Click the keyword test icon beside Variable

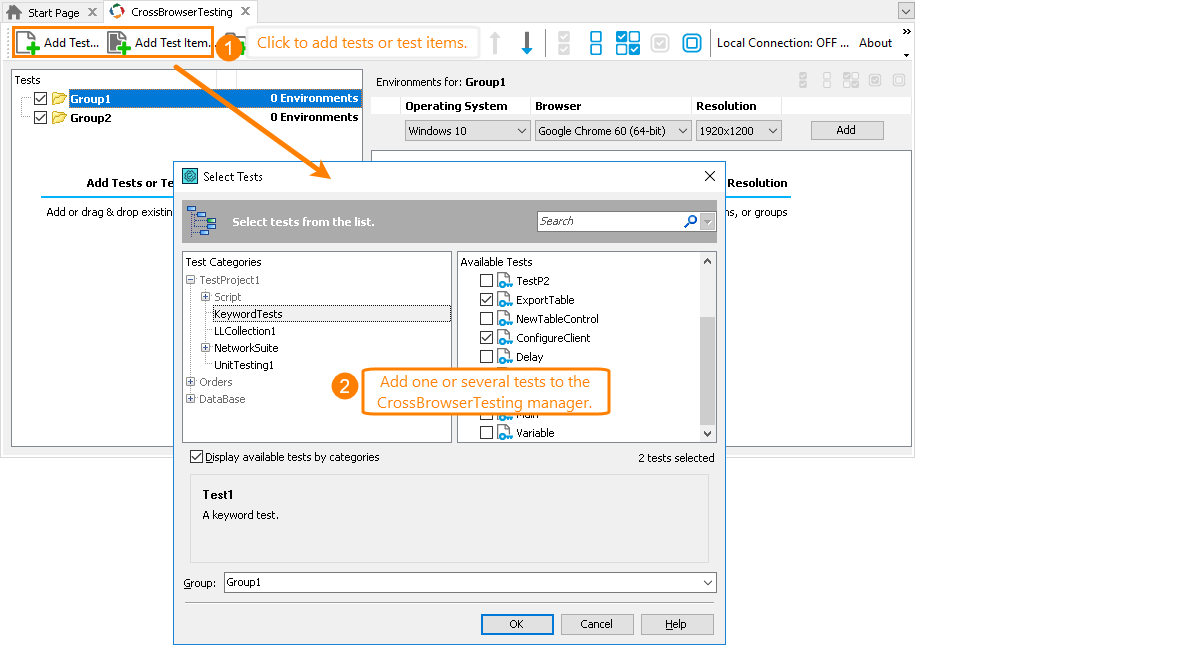point(505,433)
